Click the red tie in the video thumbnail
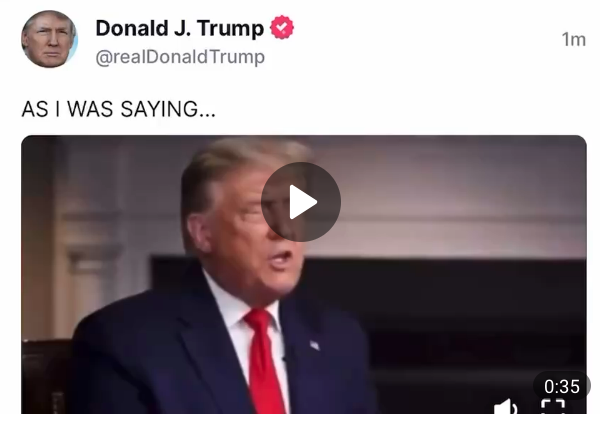This screenshot has height=429, width=600. (x=264, y=360)
